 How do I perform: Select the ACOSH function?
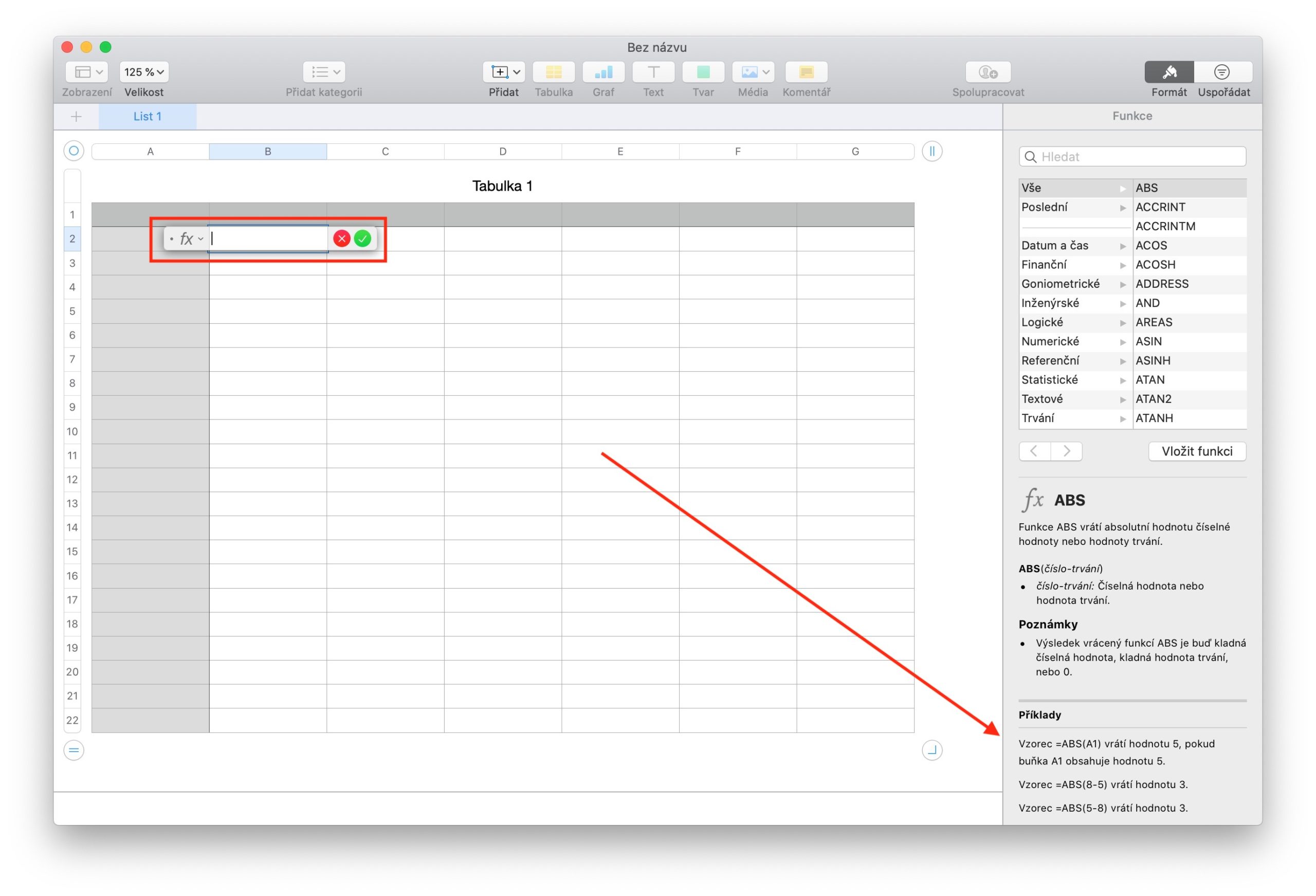coord(1190,265)
